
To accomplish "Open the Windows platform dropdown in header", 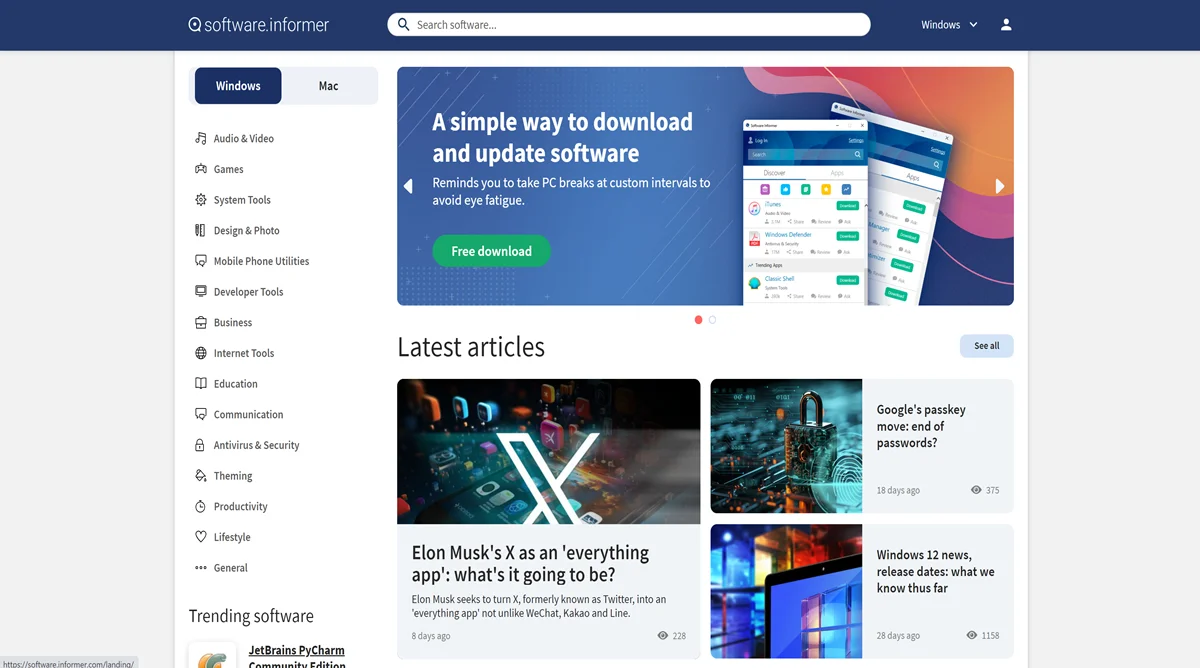I will (x=949, y=25).
